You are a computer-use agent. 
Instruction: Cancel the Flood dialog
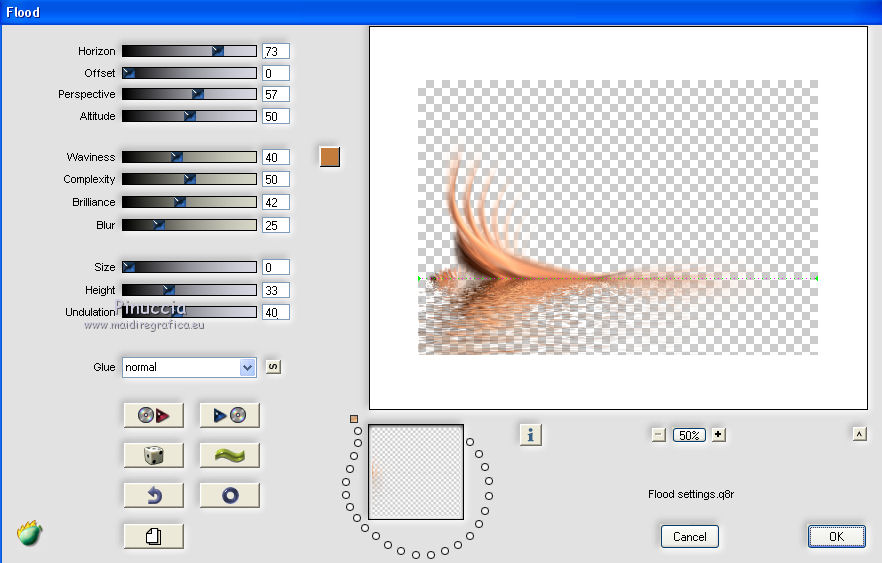690,537
